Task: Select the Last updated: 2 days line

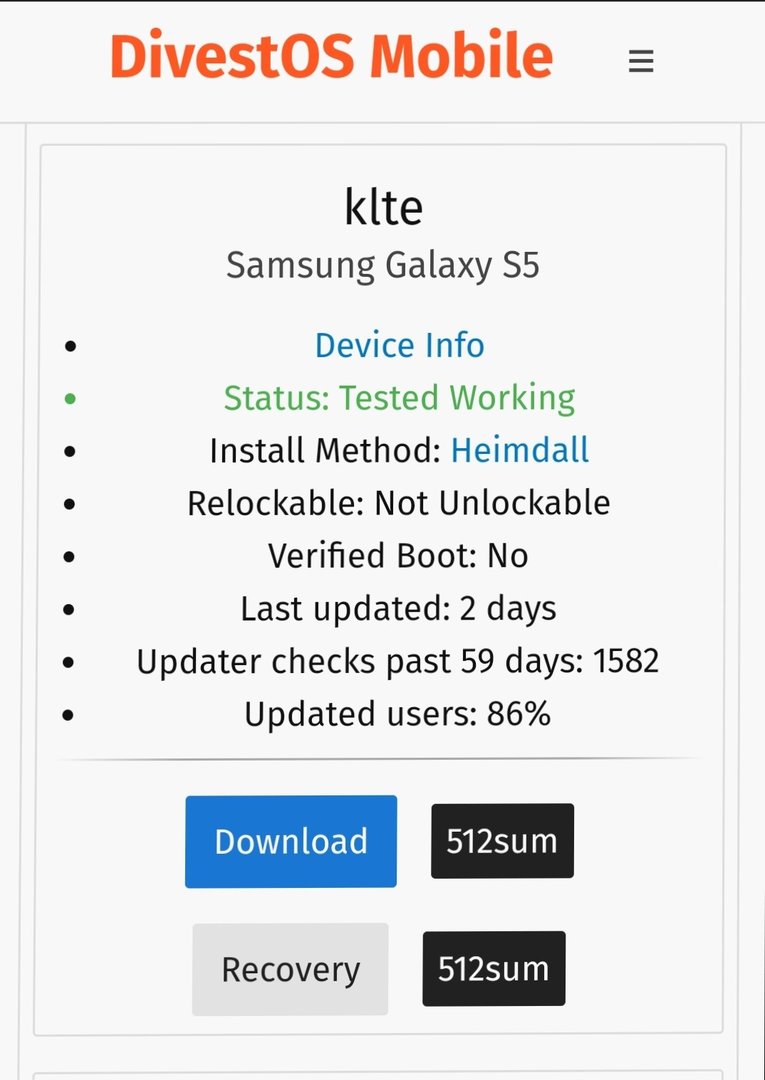Action: (398, 609)
